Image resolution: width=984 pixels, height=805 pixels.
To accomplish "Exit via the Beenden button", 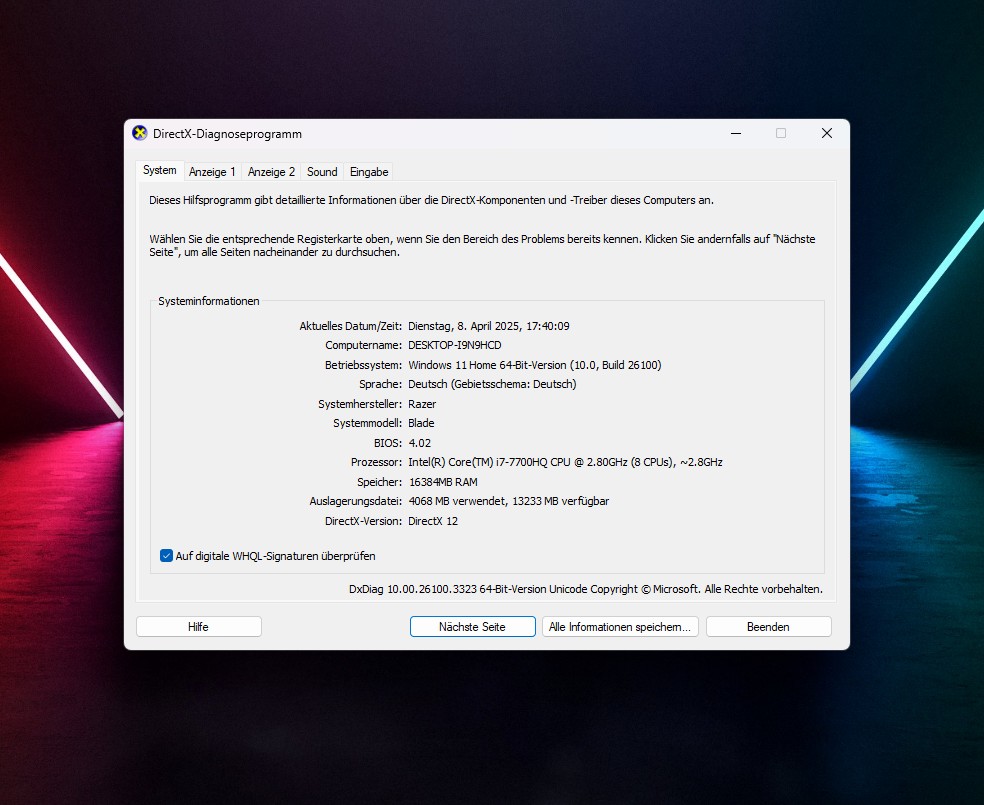I will (x=768, y=627).
